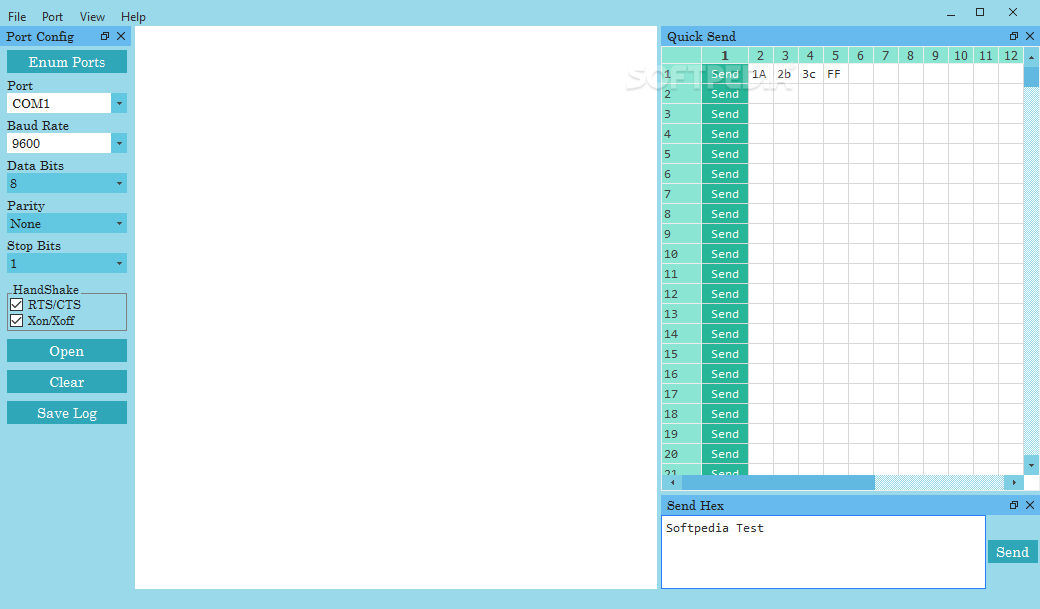Click the Send Hex text input area
This screenshot has width=1040, height=609.
click(x=823, y=552)
